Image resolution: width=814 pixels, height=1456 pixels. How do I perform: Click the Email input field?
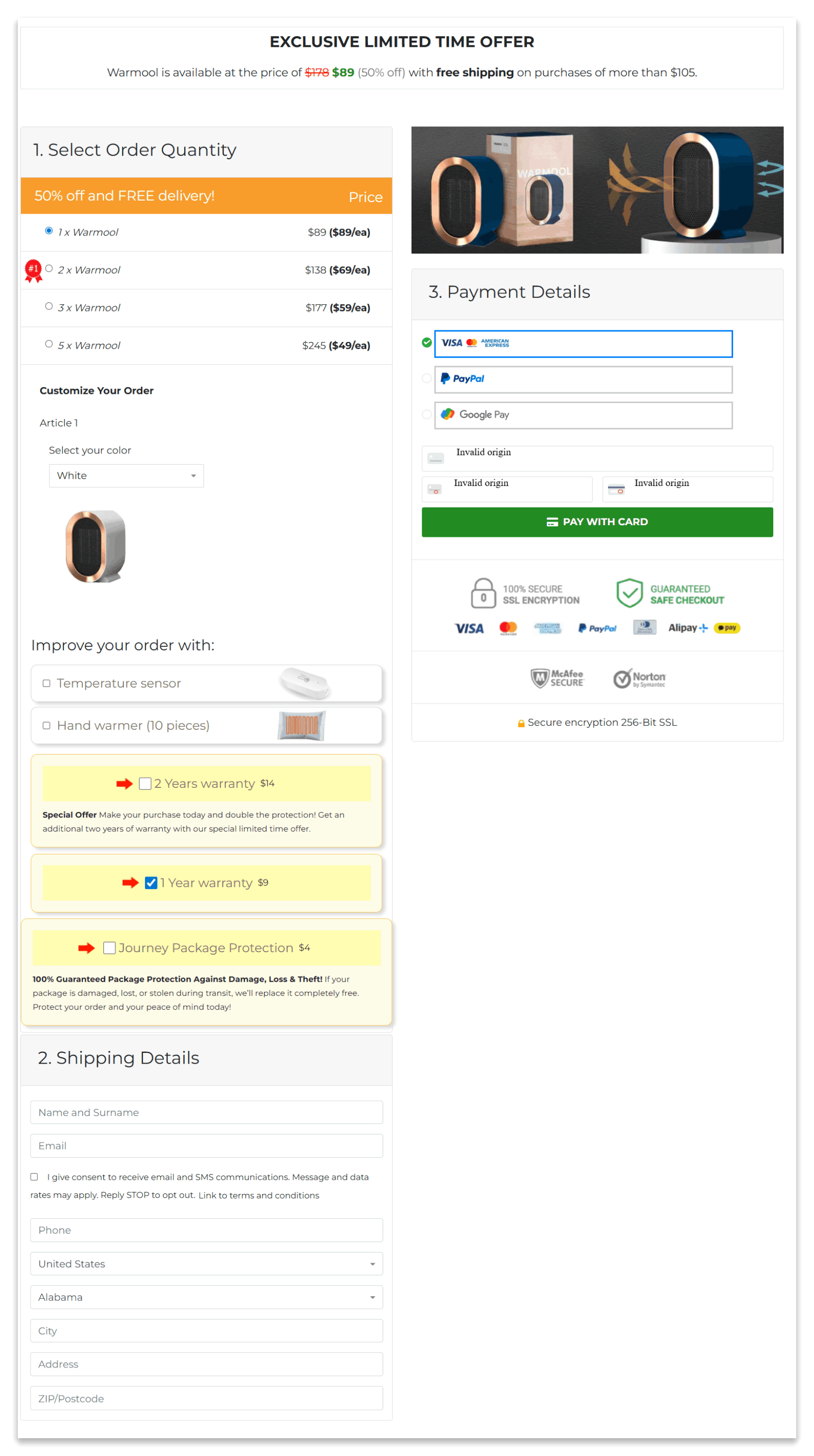(x=206, y=1146)
